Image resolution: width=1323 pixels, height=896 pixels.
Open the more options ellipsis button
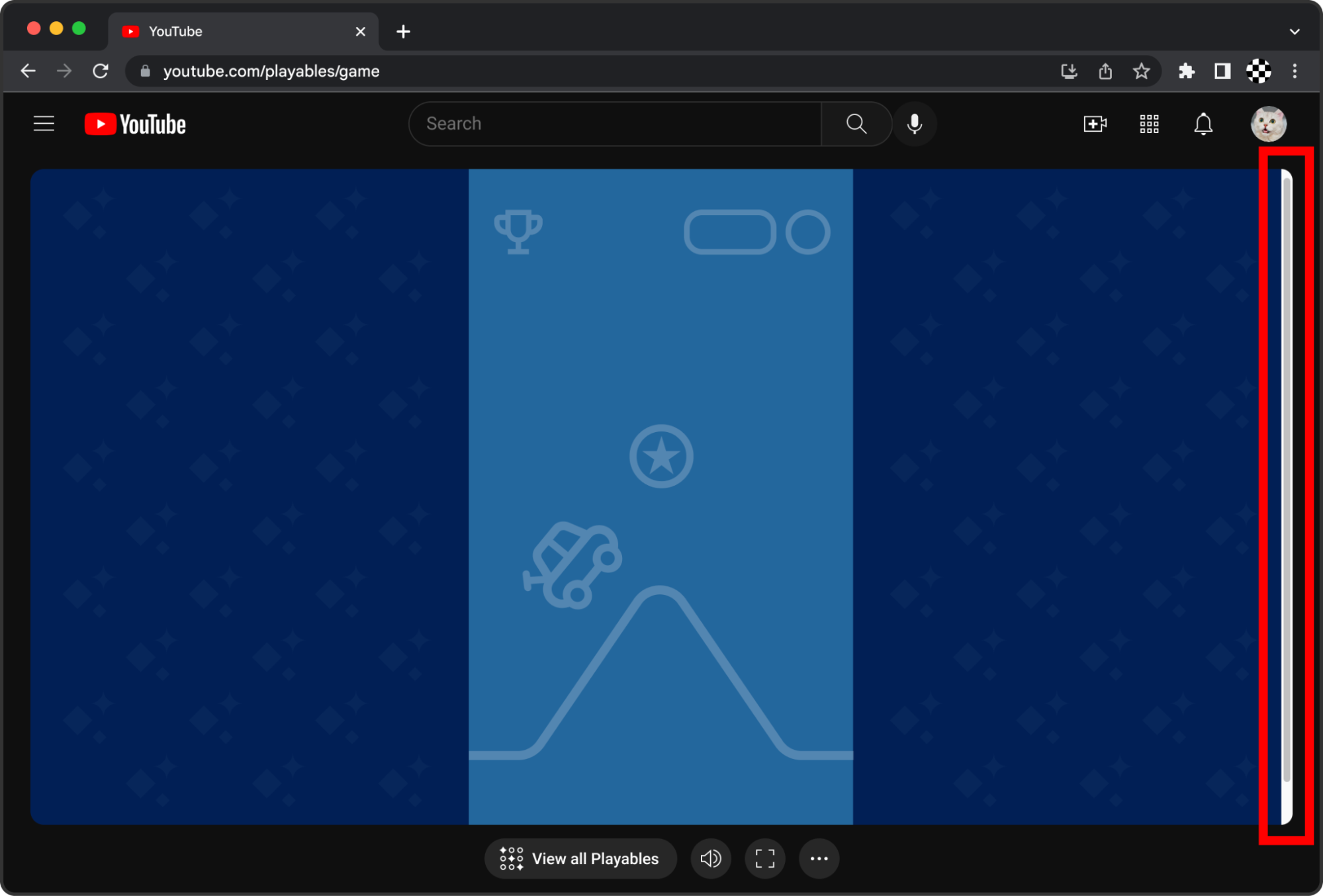pos(819,858)
